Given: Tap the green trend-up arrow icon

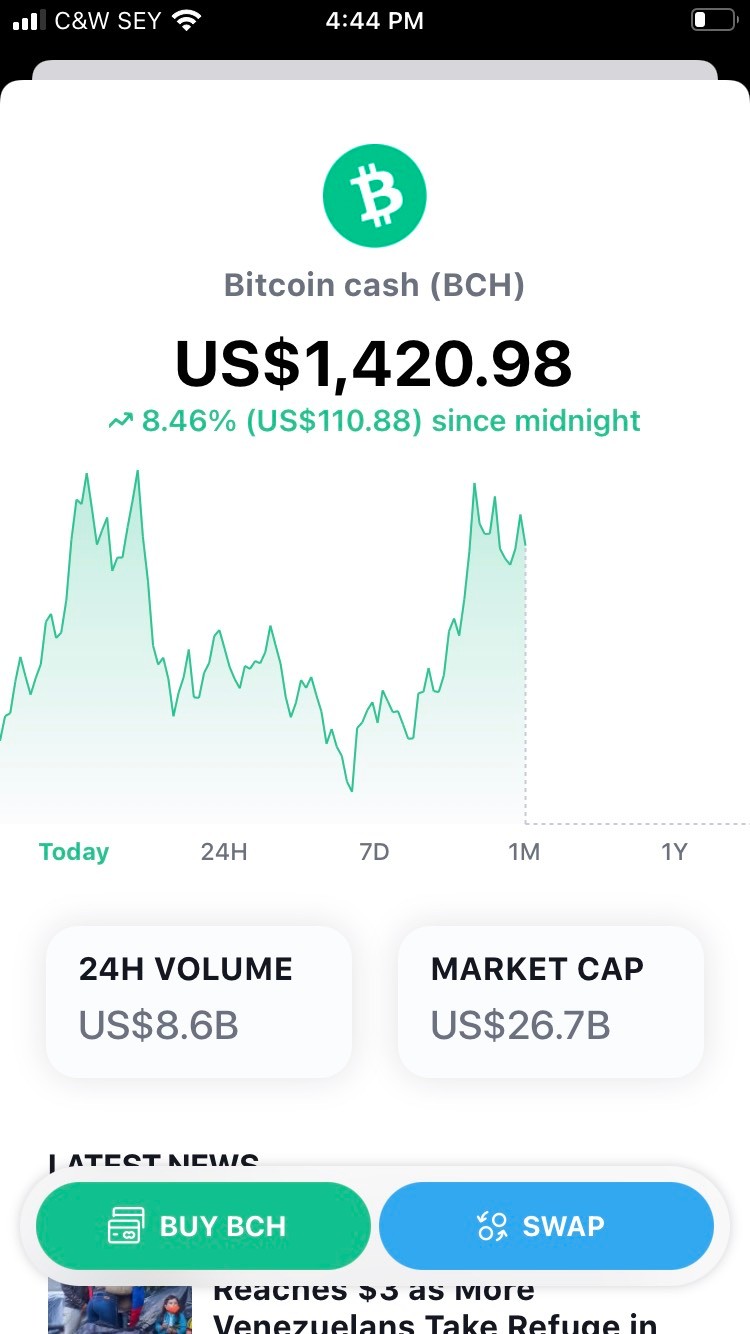Looking at the screenshot, I should tap(120, 422).
